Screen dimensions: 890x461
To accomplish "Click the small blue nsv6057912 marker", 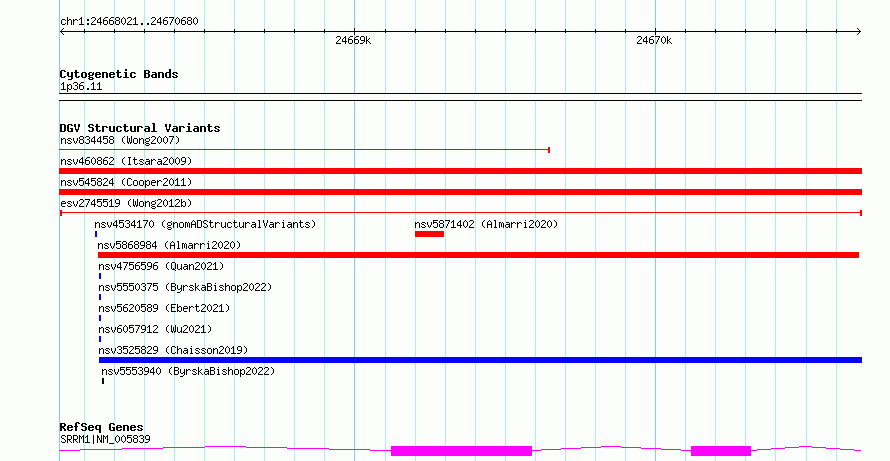I will [x=100, y=339].
